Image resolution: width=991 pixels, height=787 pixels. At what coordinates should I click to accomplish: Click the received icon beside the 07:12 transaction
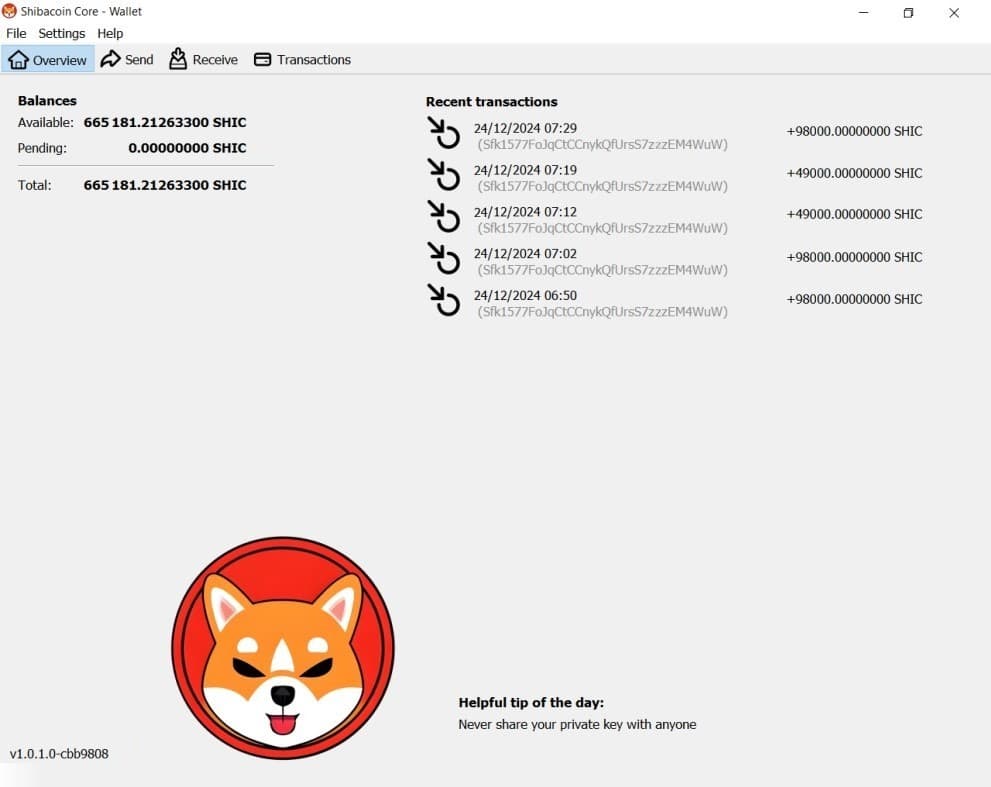click(443, 218)
